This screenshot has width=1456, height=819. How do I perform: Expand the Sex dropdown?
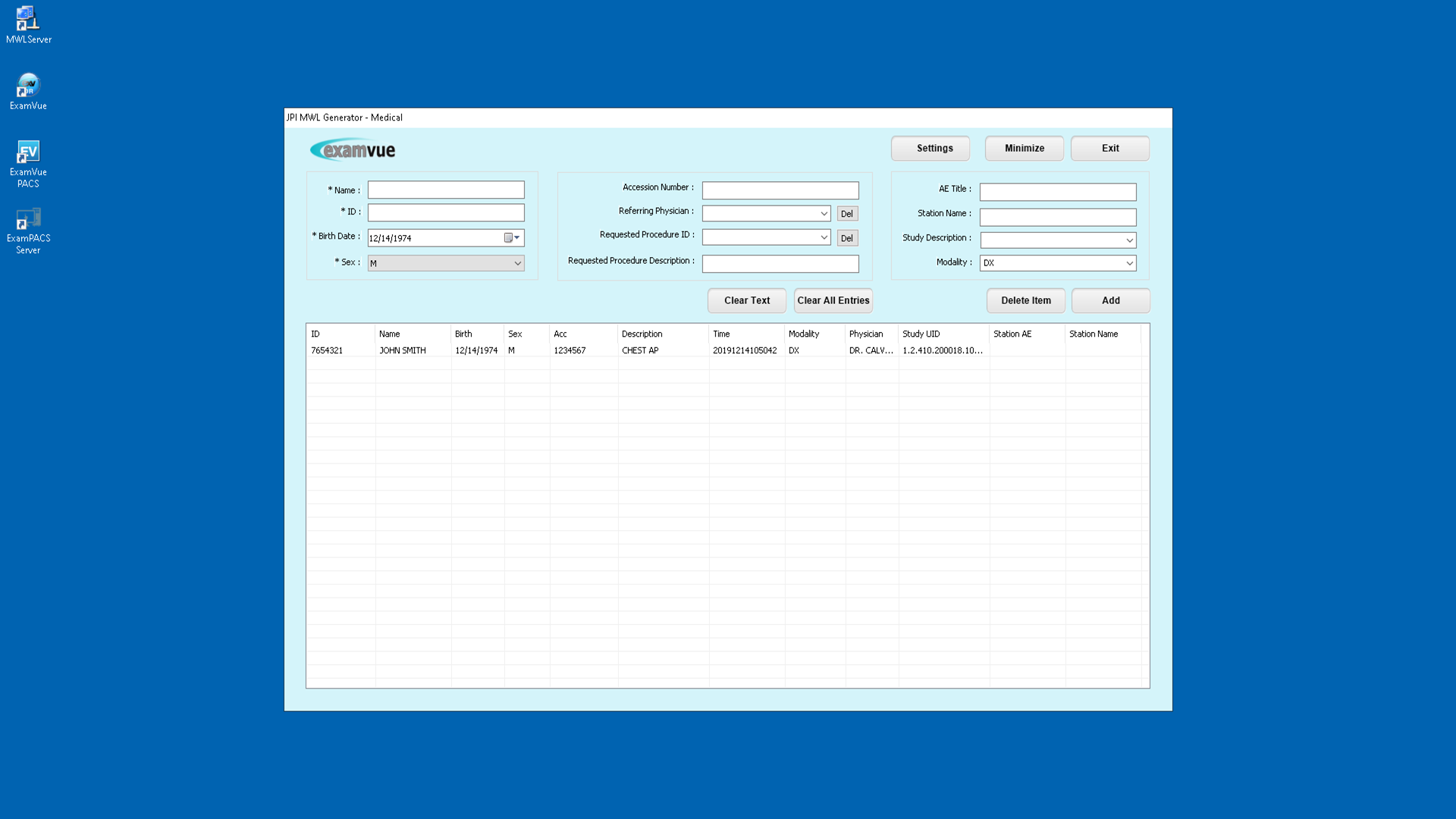tap(518, 263)
